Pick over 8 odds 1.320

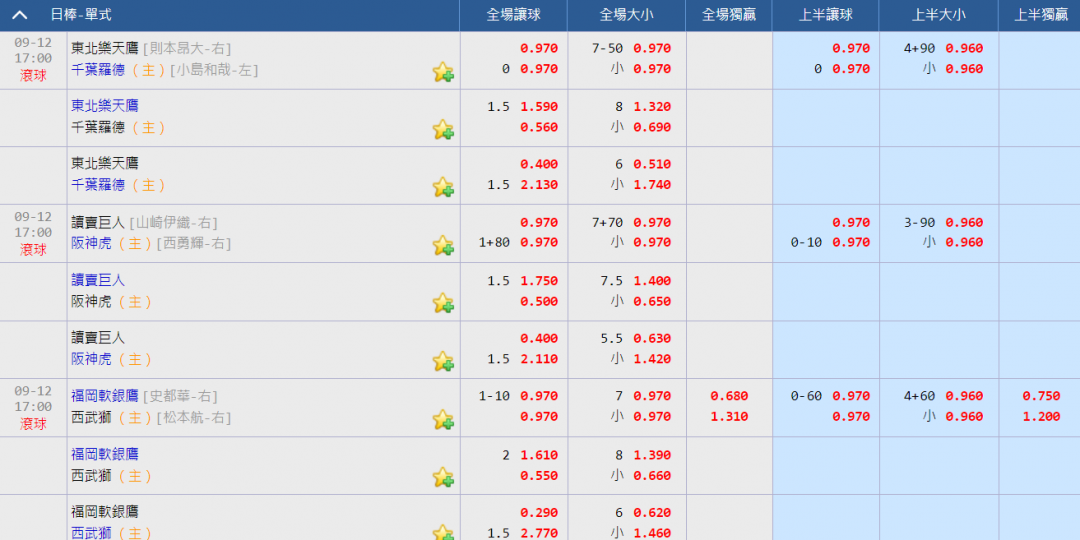pos(652,107)
